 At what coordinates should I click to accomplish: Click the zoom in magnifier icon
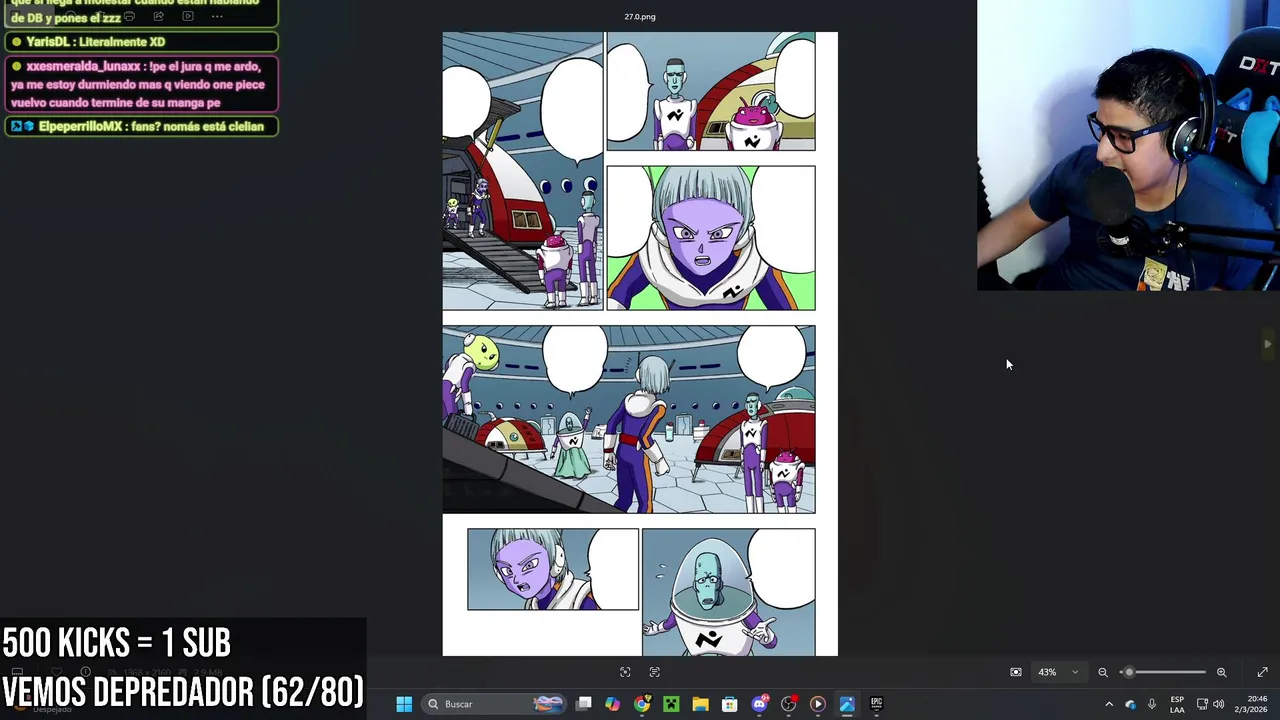1221,672
